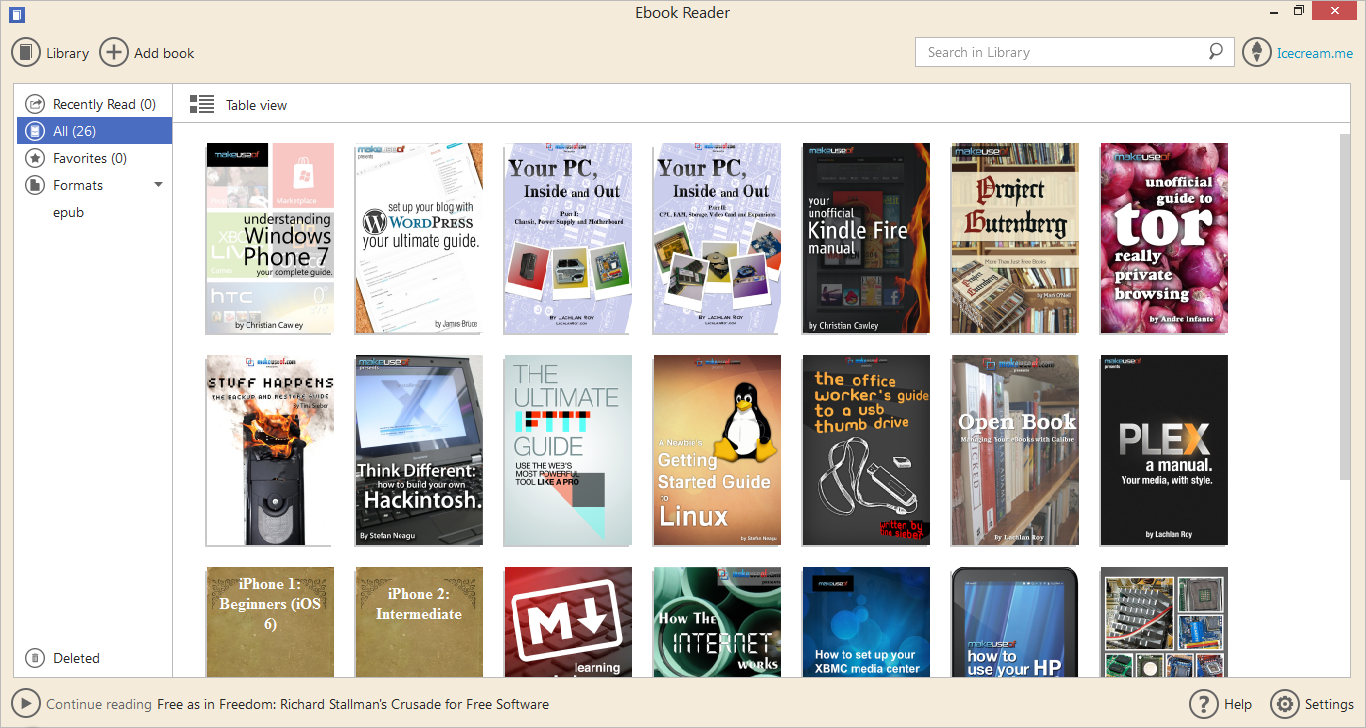Open the XBMC media center book
Viewport: 1366px width, 728px height.
coord(866,622)
